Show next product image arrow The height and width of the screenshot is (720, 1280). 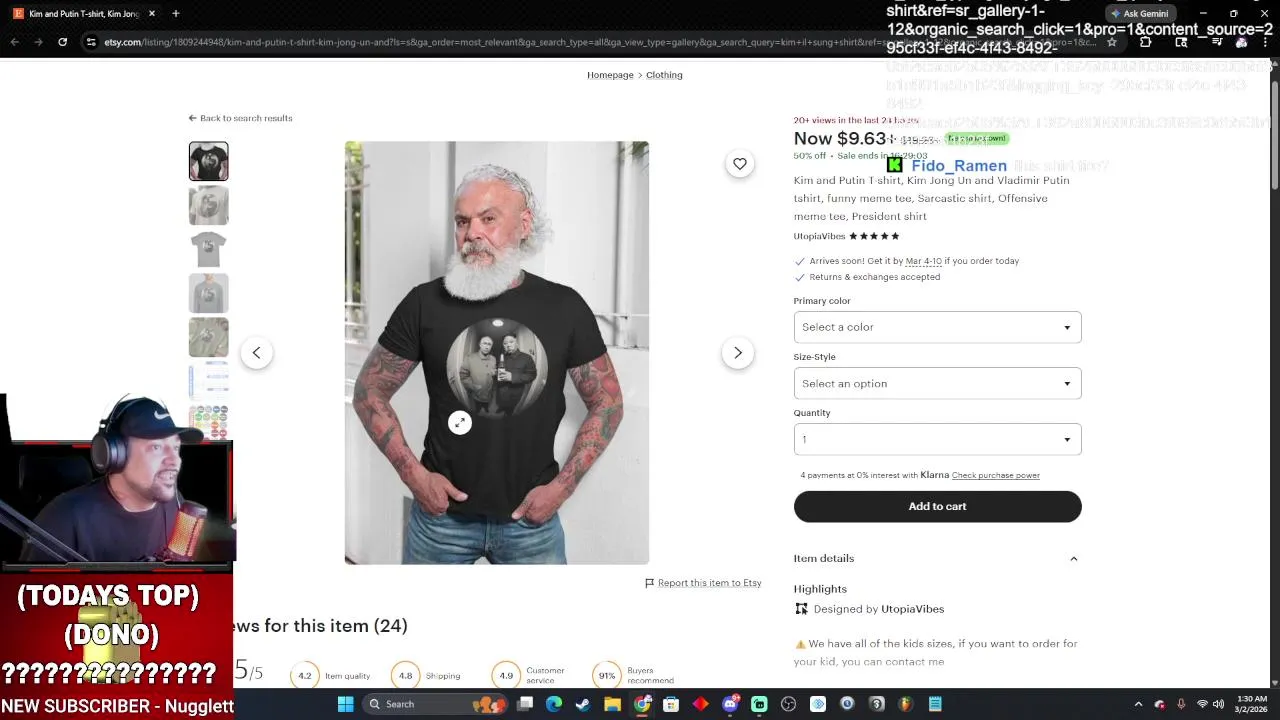click(x=738, y=353)
